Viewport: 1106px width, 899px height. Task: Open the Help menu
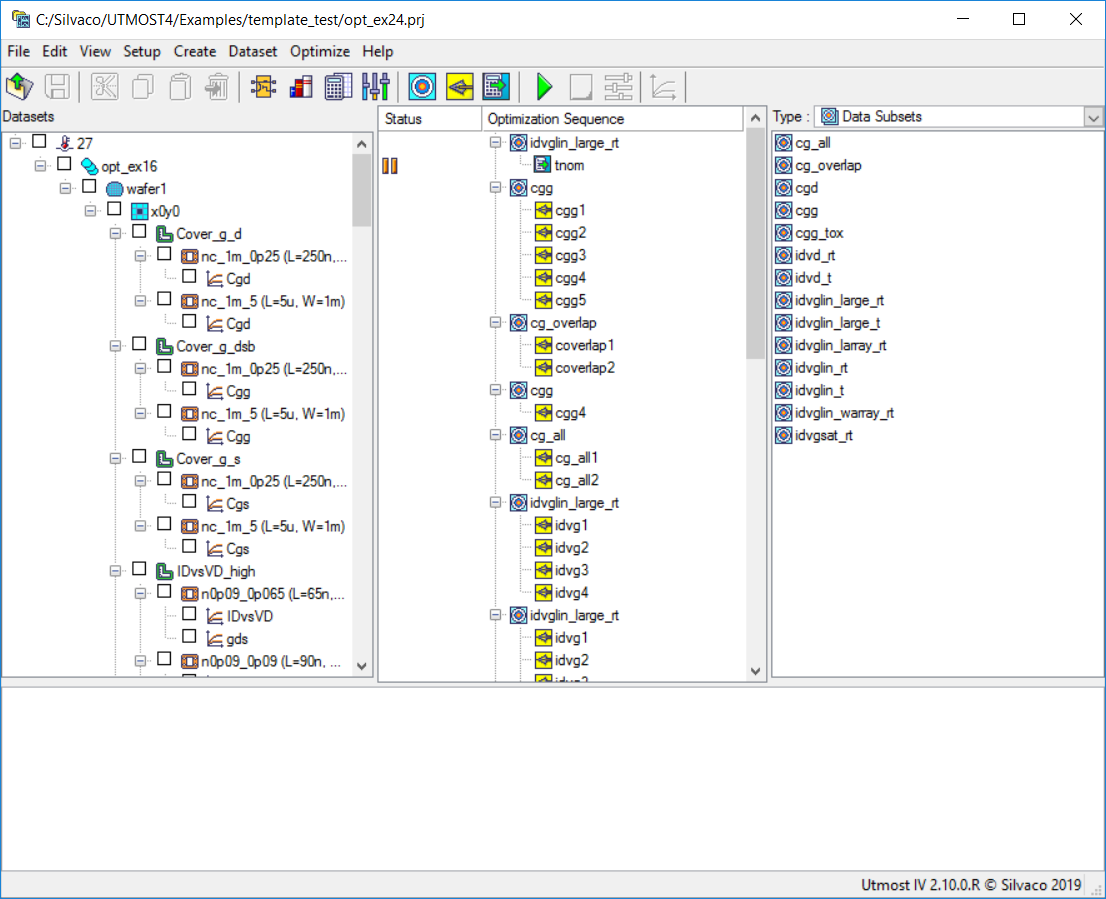[377, 51]
